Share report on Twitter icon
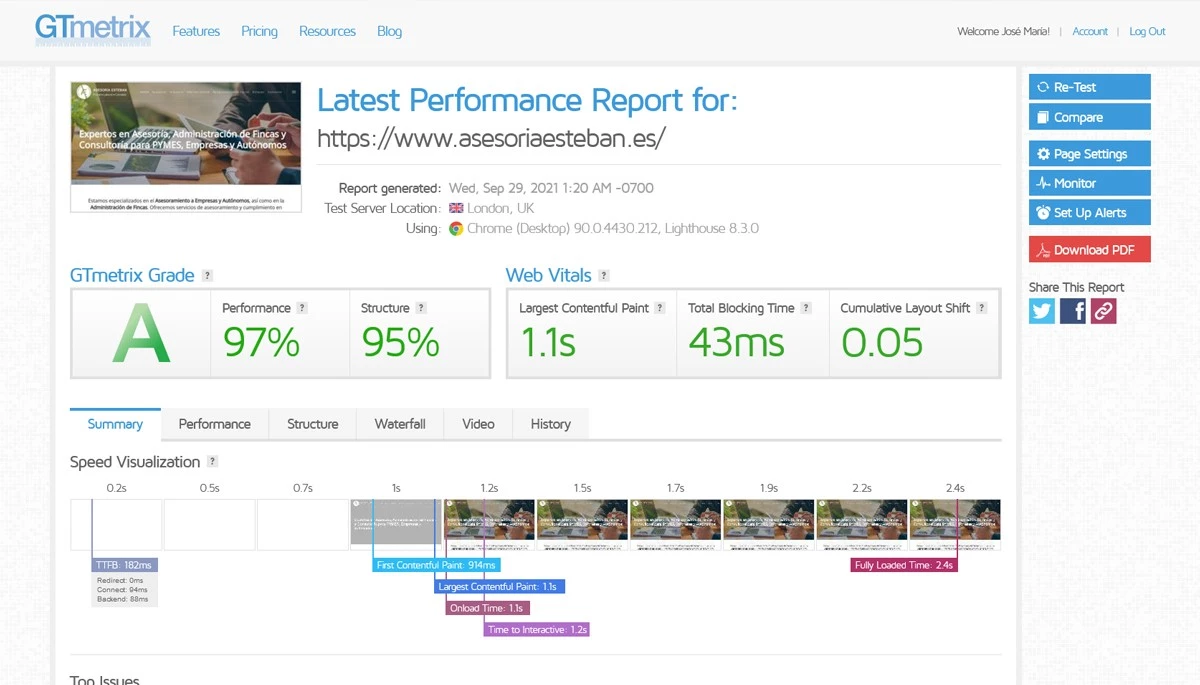This screenshot has width=1200, height=685. [x=1042, y=311]
